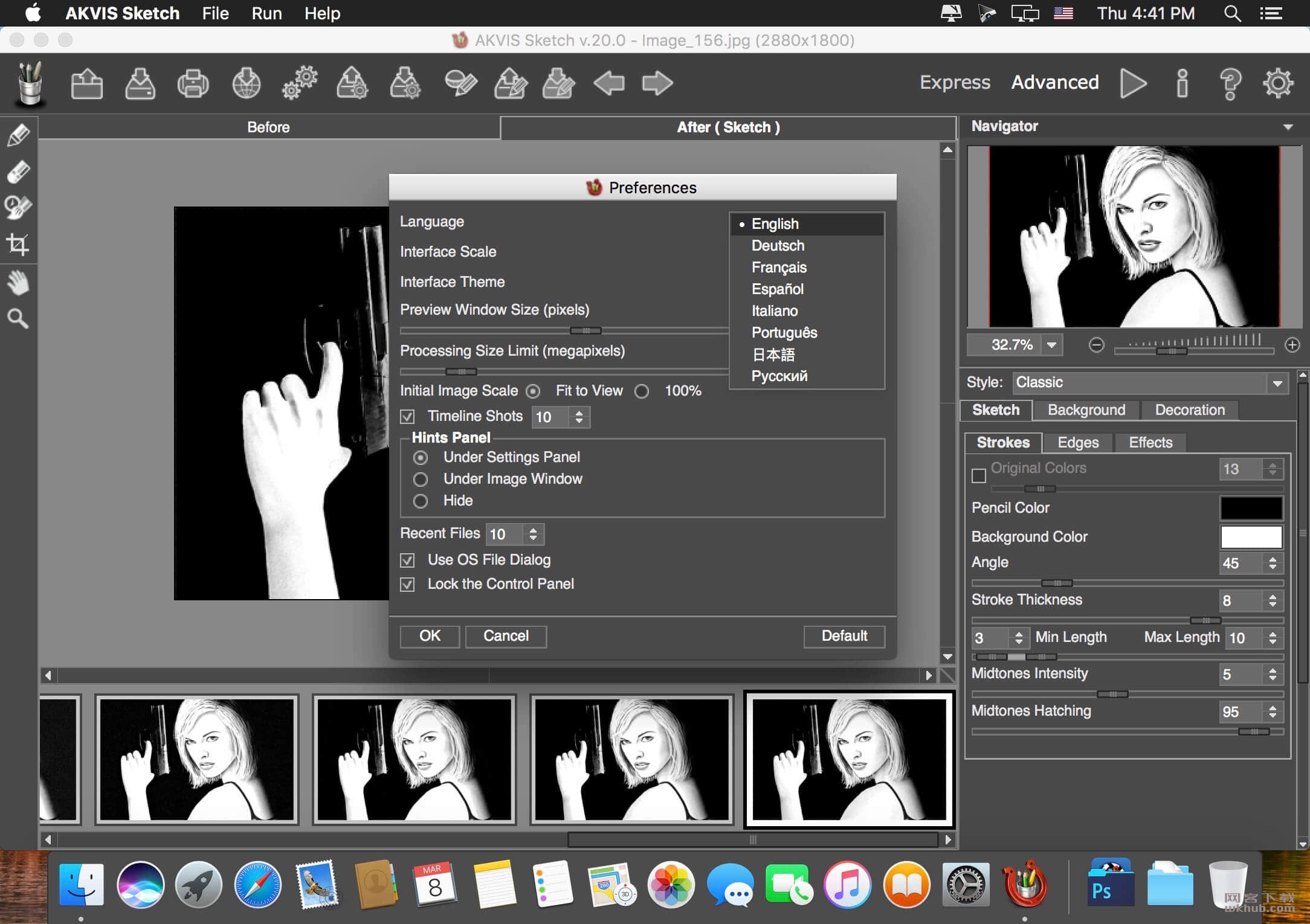Toggle the Timeline Shots checkbox
The image size is (1310, 924).
point(408,417)
